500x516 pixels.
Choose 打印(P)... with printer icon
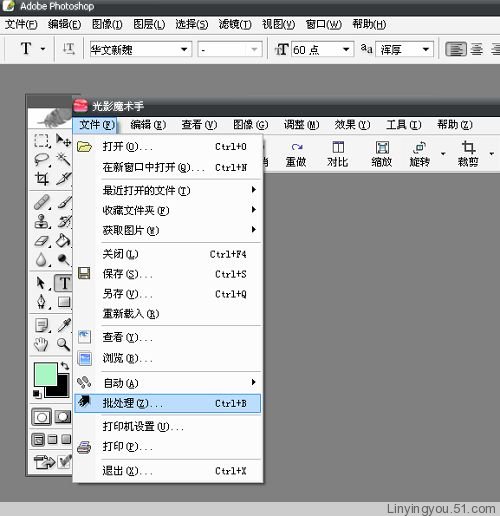click(x=168, y=447)
